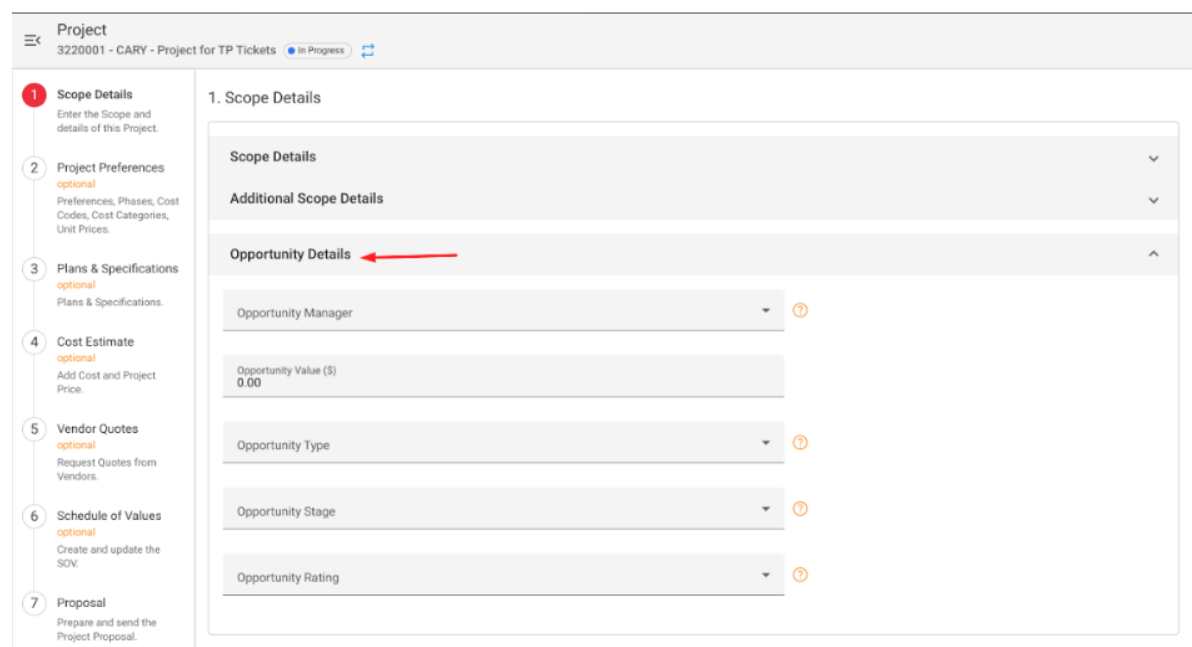Go to Plans & Specifications step
The height and width of the screenshot is (647, 1192).
coord(117,269)
